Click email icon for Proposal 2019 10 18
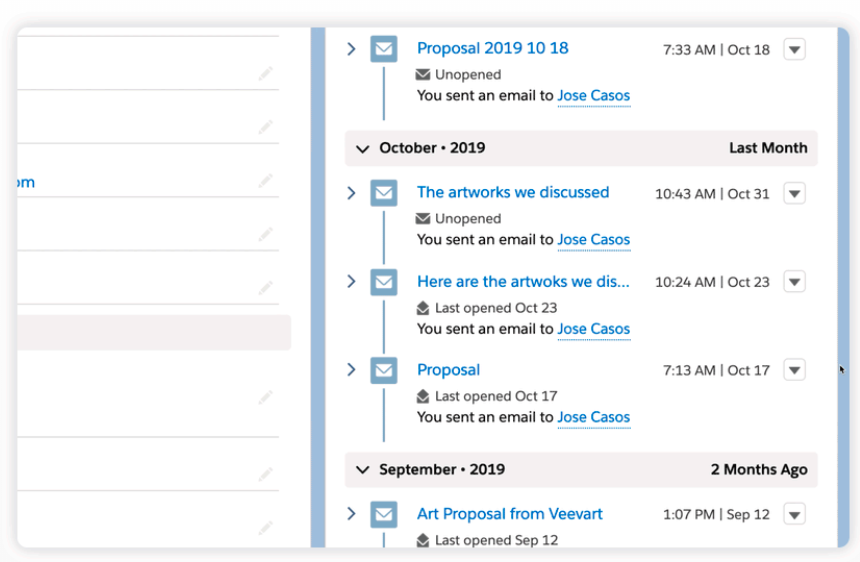The height and width of the screenshot is (562, 860). (x=384, y=49)
